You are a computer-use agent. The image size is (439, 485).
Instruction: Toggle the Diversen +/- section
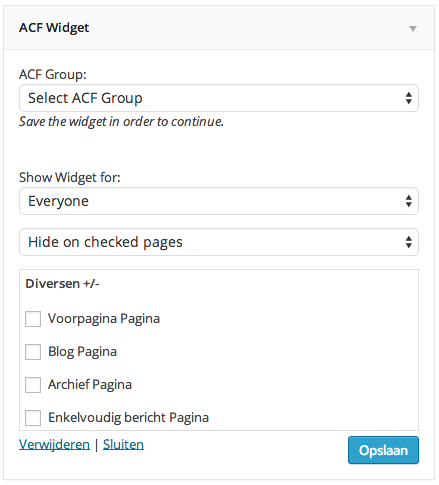coord(62,284)
